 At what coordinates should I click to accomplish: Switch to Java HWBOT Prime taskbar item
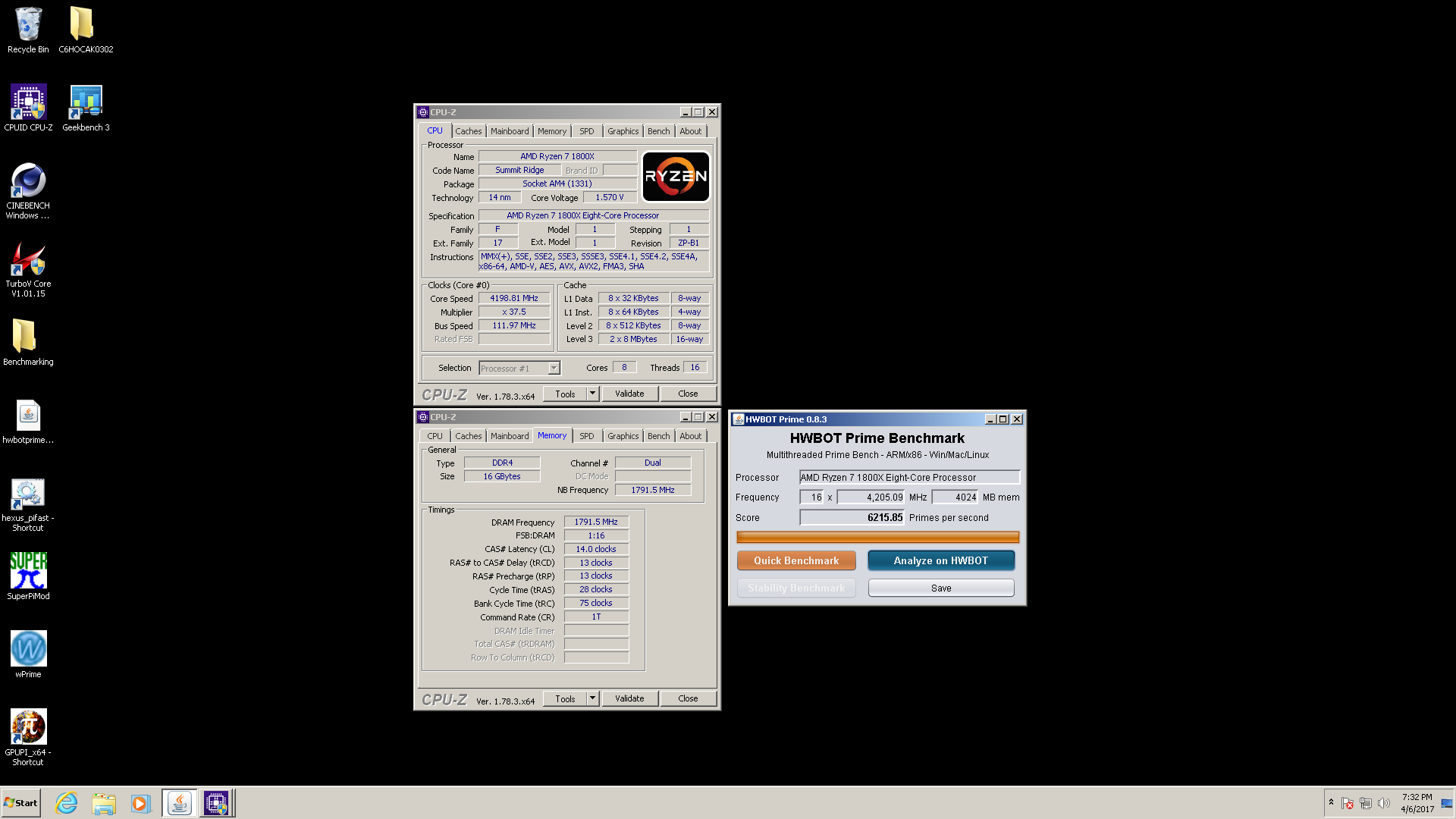point(180,803)
